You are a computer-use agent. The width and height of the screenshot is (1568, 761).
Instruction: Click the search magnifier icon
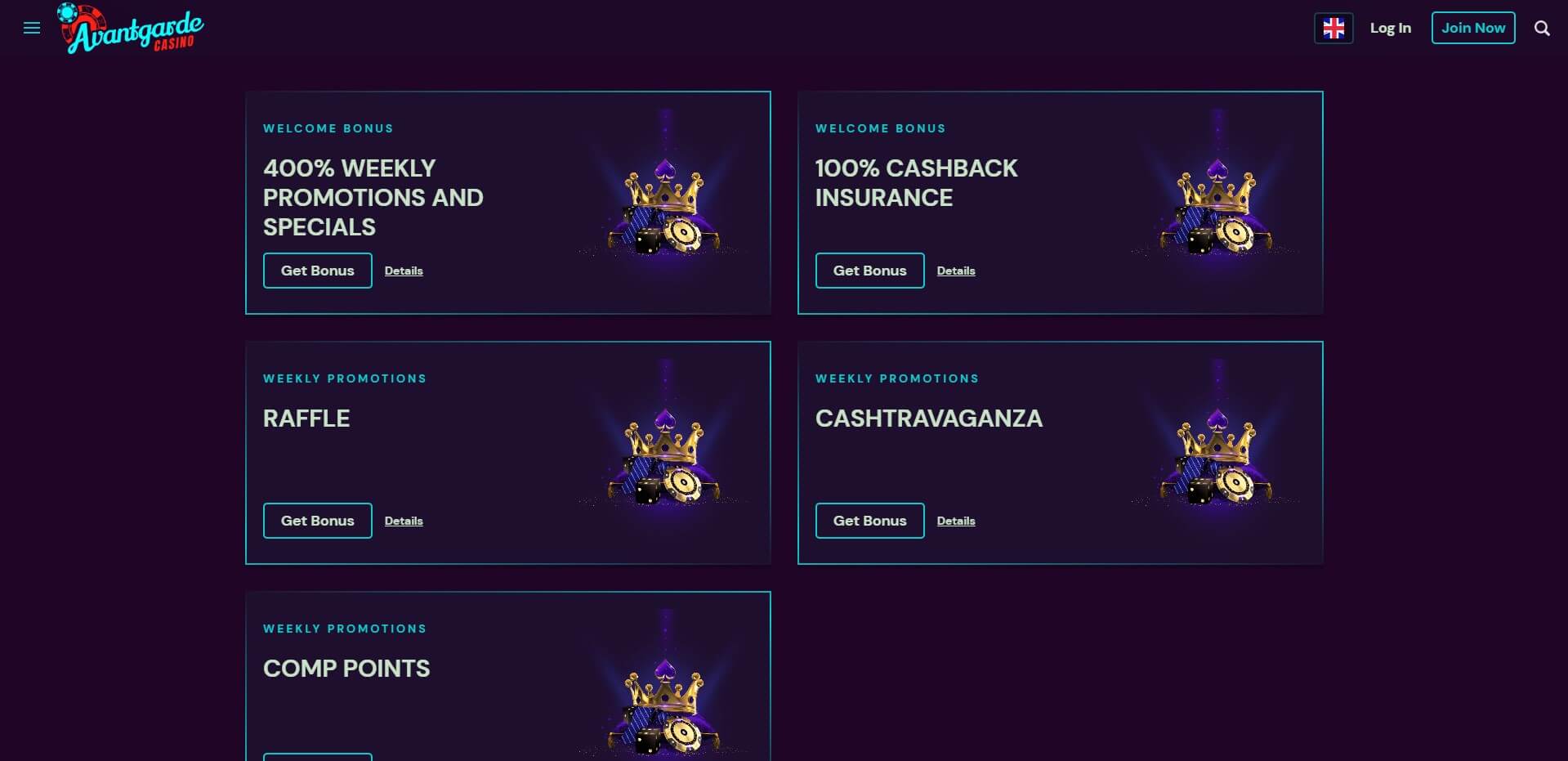click(x=1541, y=29)
